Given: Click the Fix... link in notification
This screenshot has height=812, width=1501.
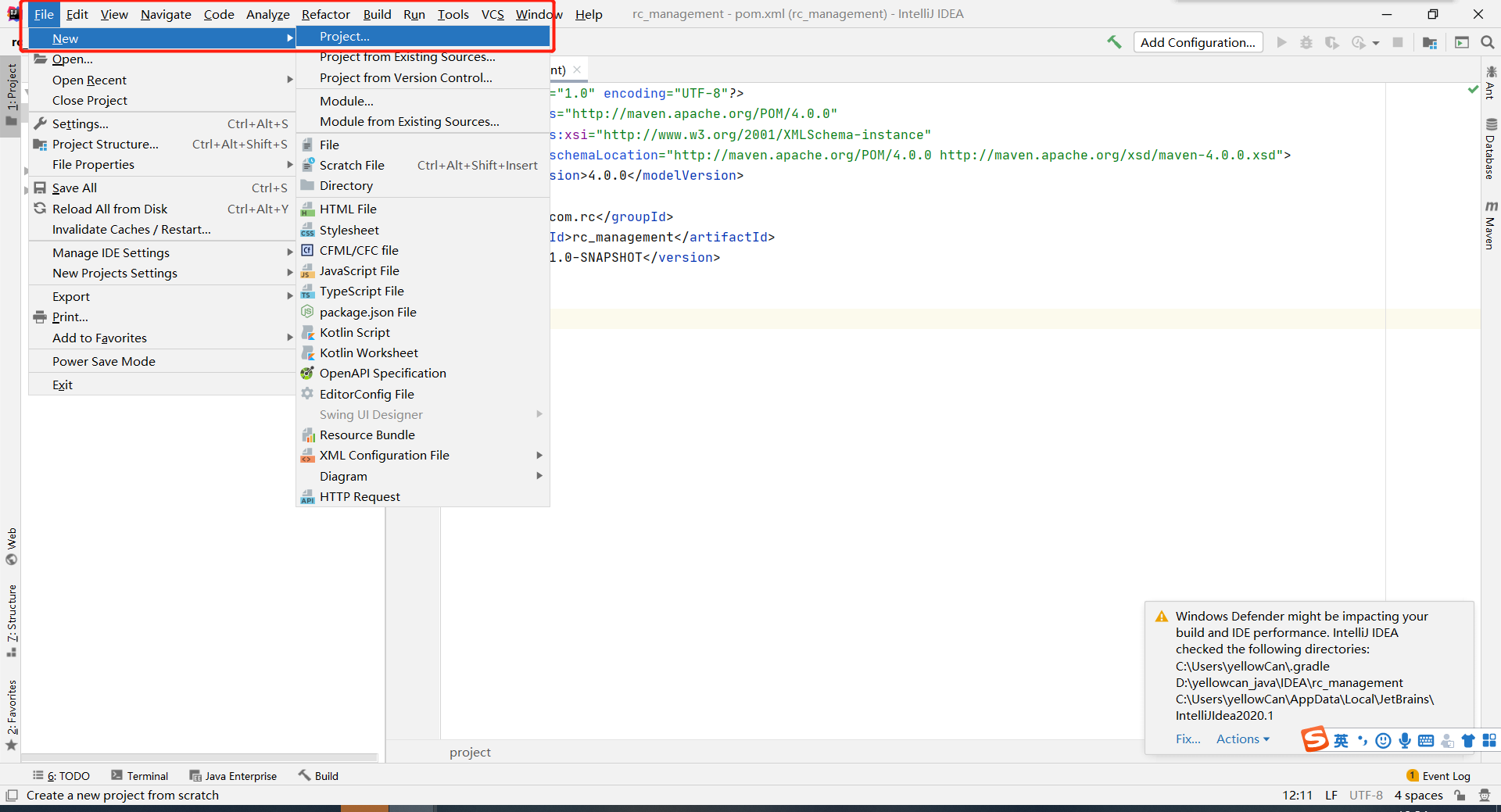Looking at the screenshot, I should pyautogui.click(x=1188, y=739).
